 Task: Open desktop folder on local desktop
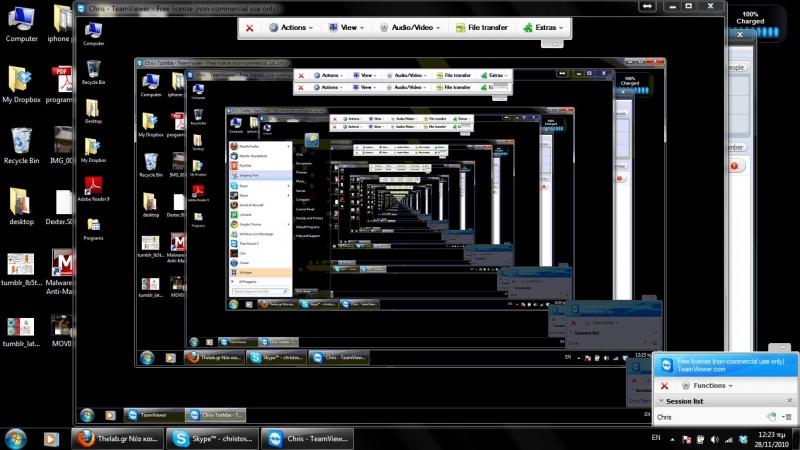click(21, 207)
